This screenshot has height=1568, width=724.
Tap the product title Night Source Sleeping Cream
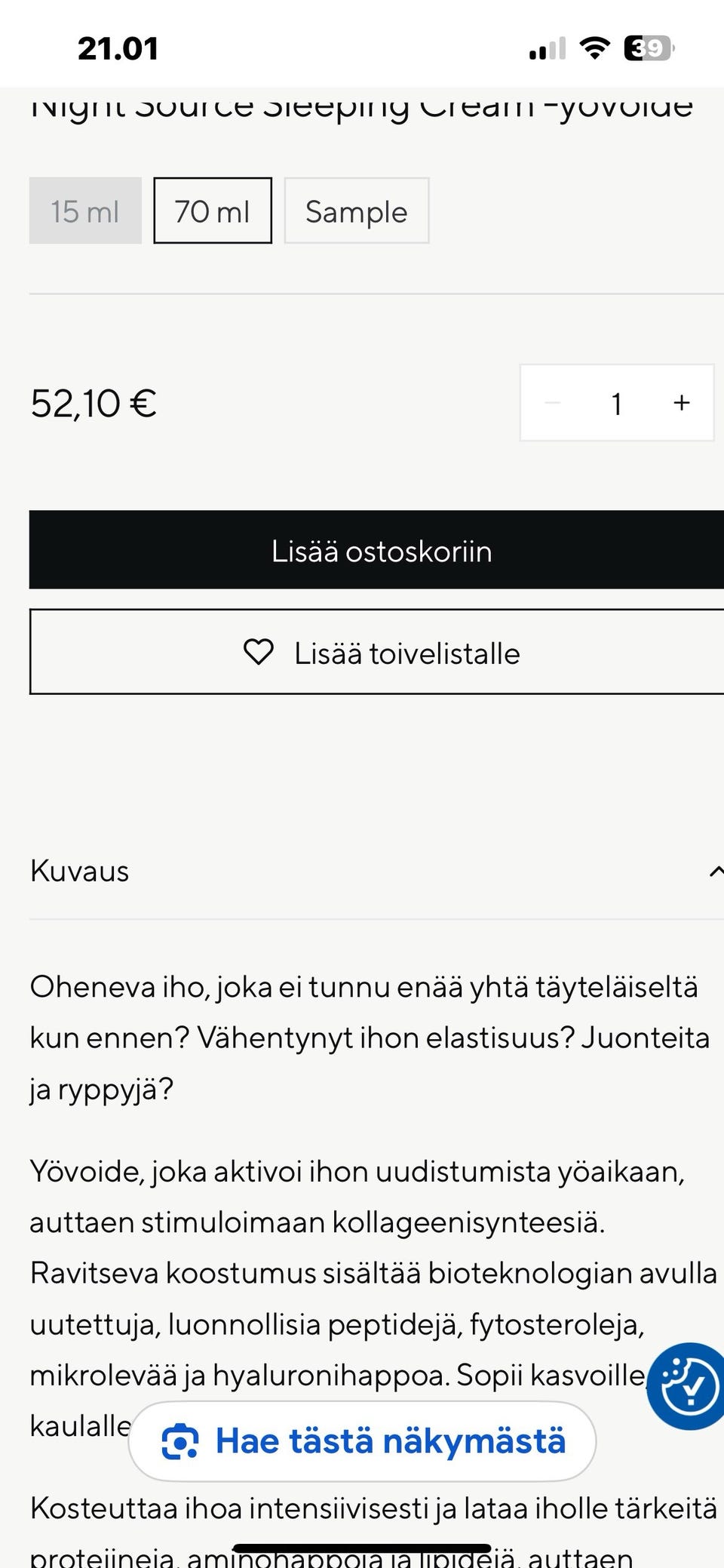(362, 106)
